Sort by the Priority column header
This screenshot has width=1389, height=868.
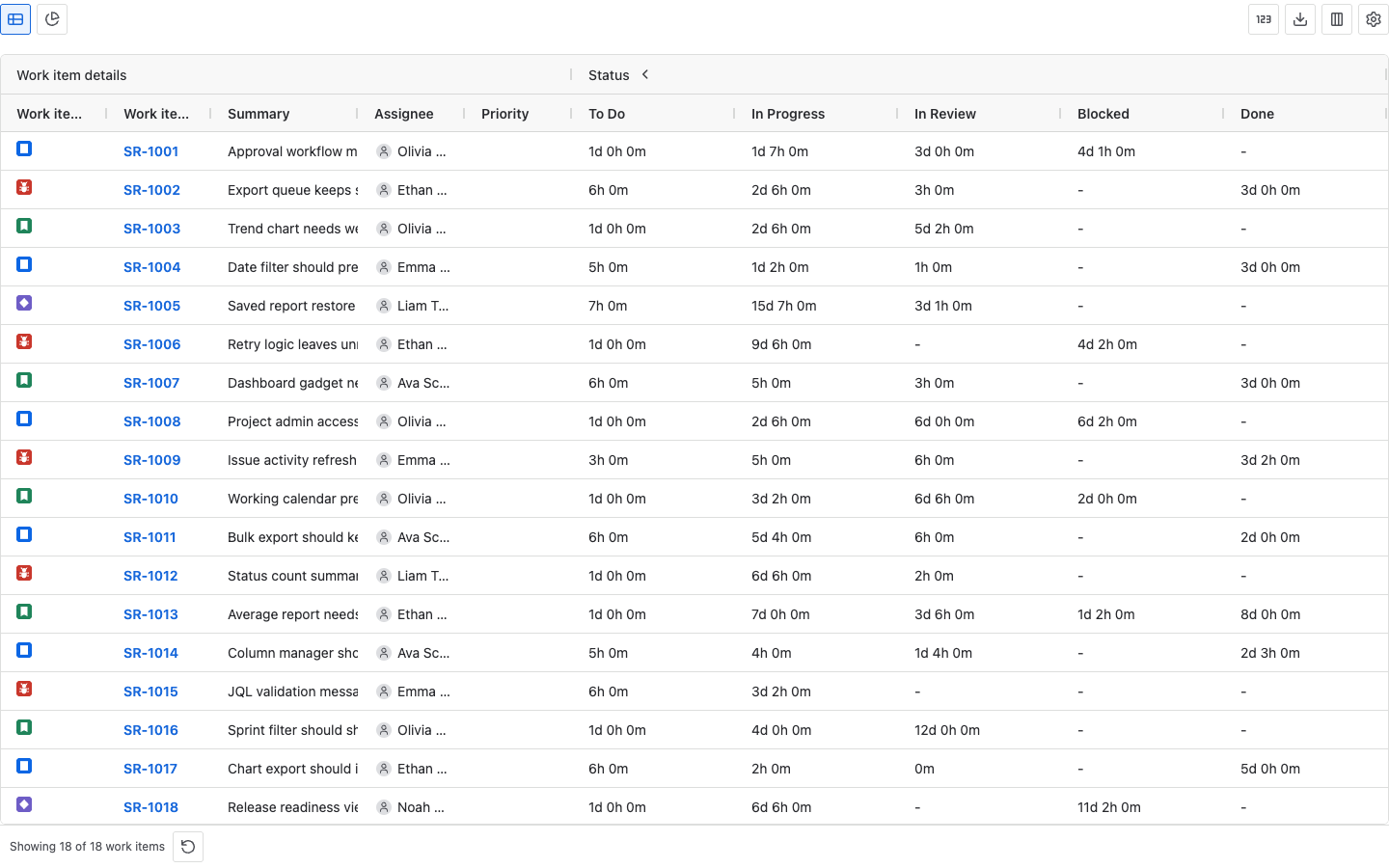pyautogui.click(x=504, y=114)
